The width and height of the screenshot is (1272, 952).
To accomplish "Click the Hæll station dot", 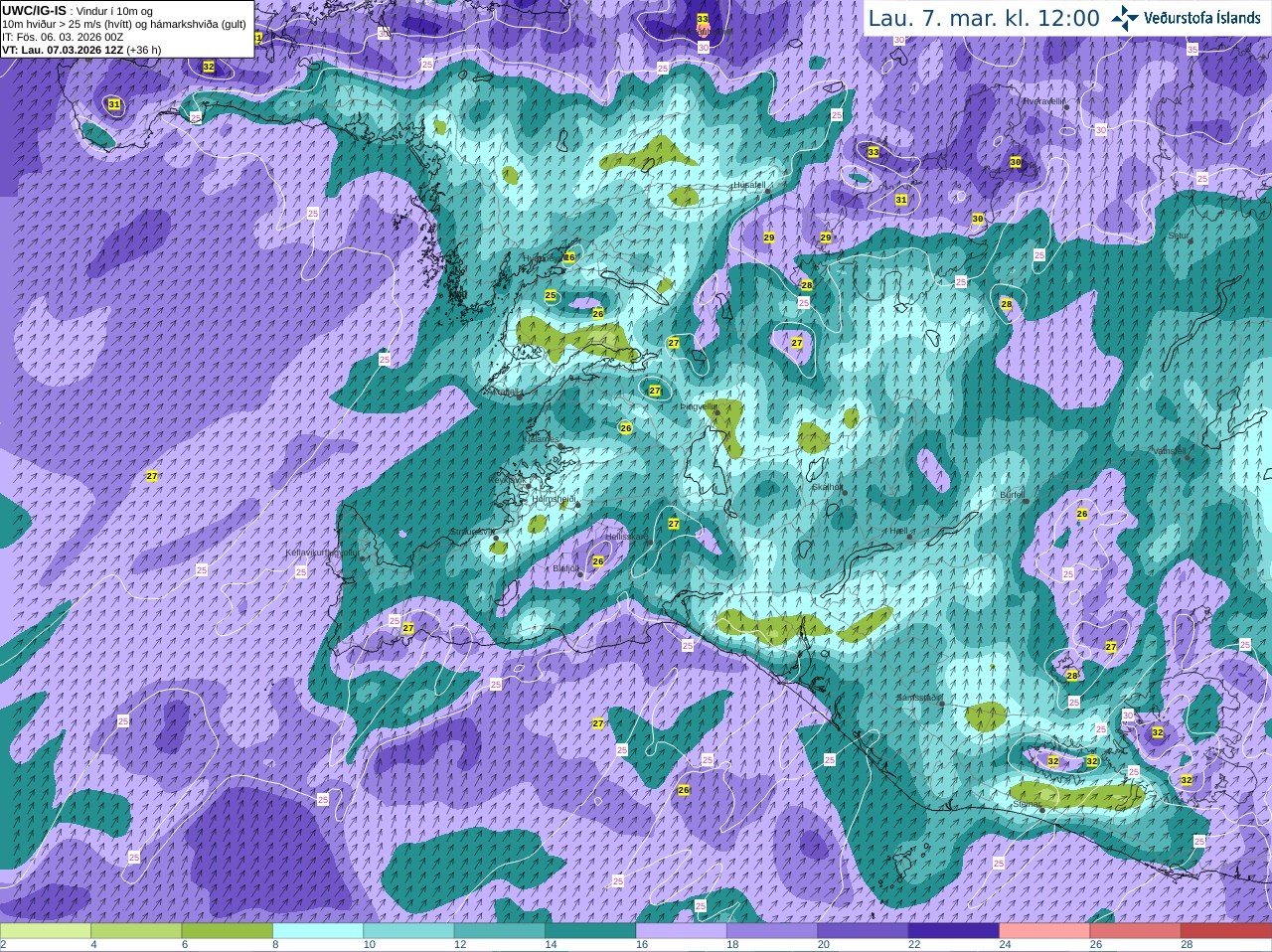I will coord(909,537).
